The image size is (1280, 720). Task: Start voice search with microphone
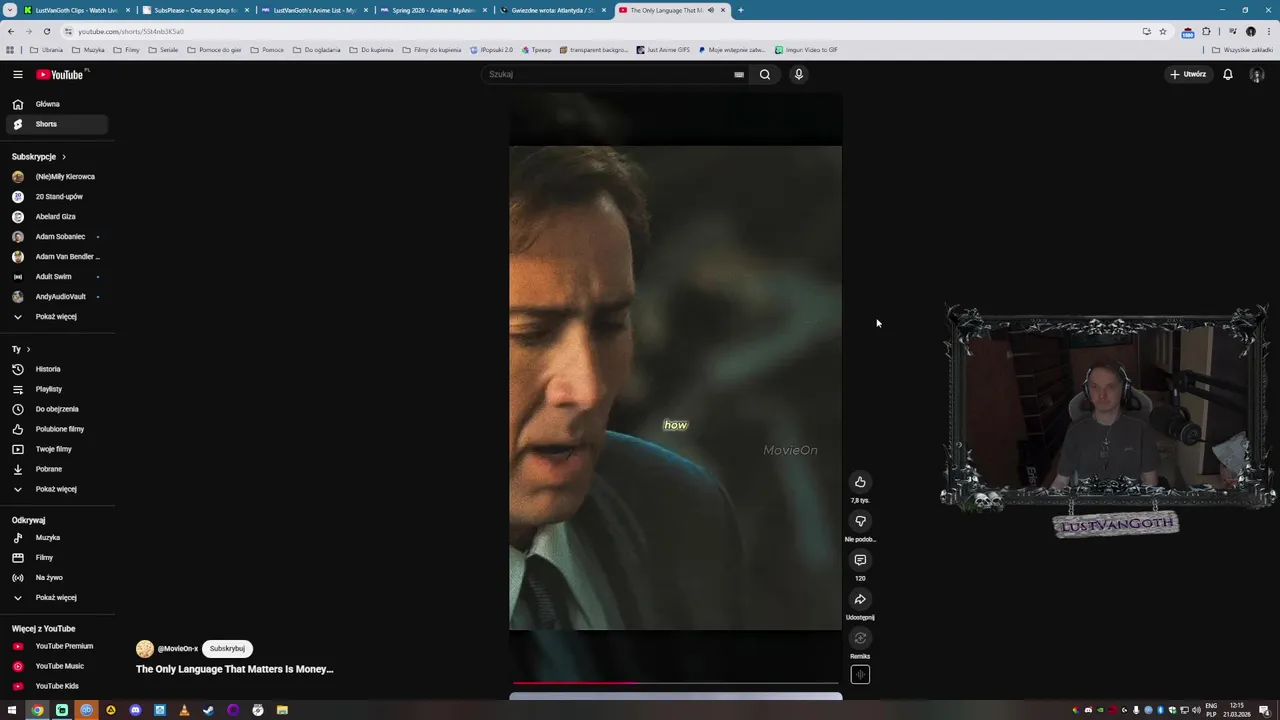tap(798, 74)
